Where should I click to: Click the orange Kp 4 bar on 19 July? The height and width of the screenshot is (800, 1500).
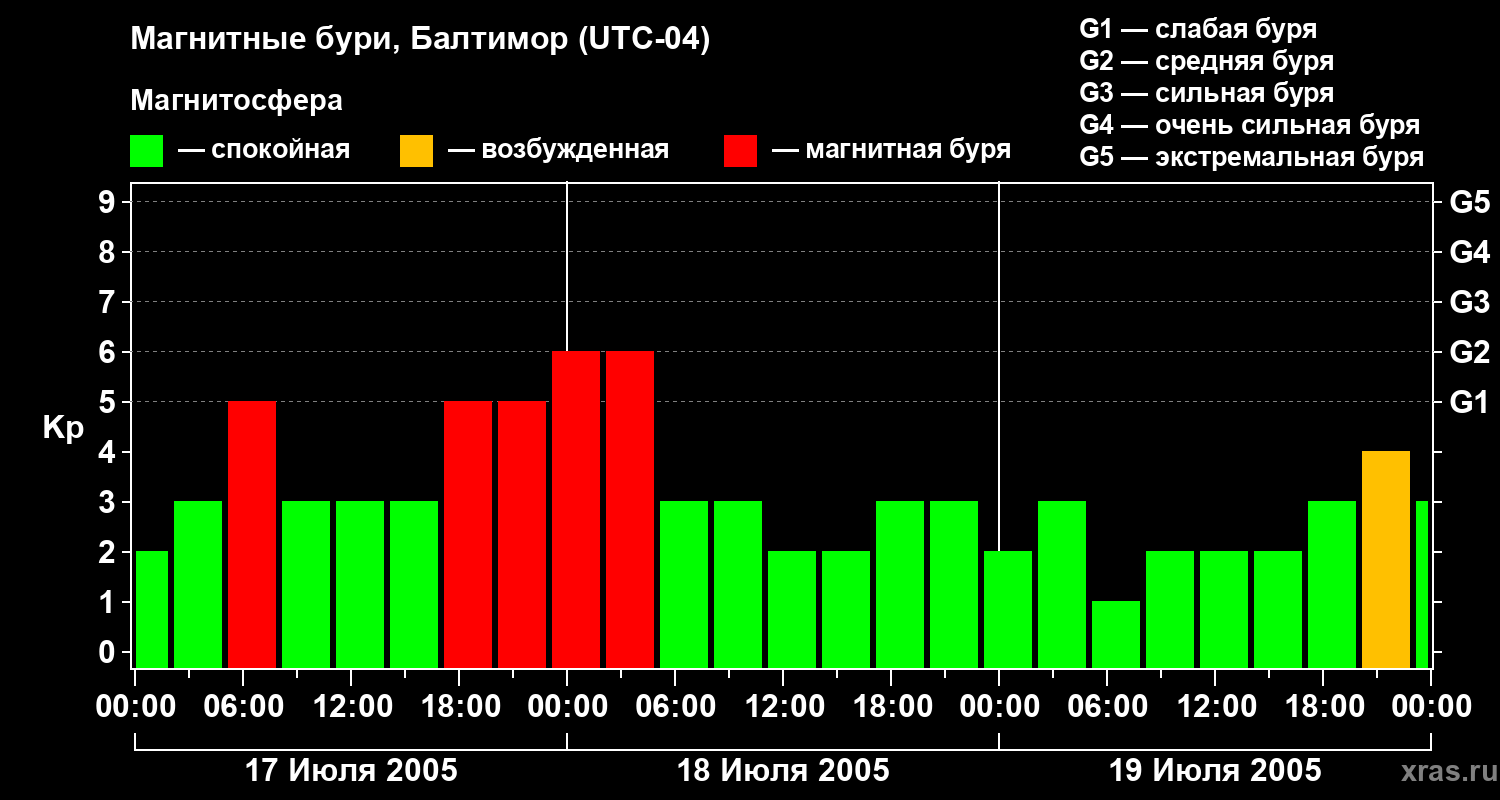coord(1386,560)
